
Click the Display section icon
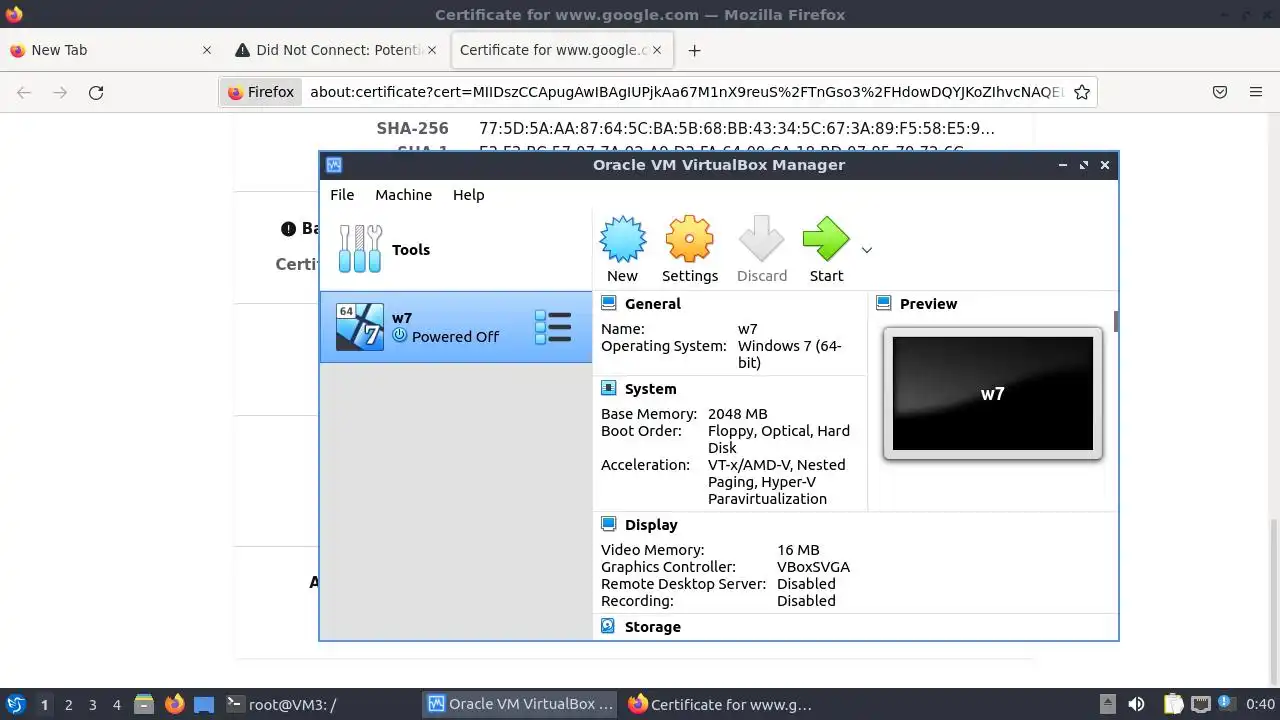(608, 524)
